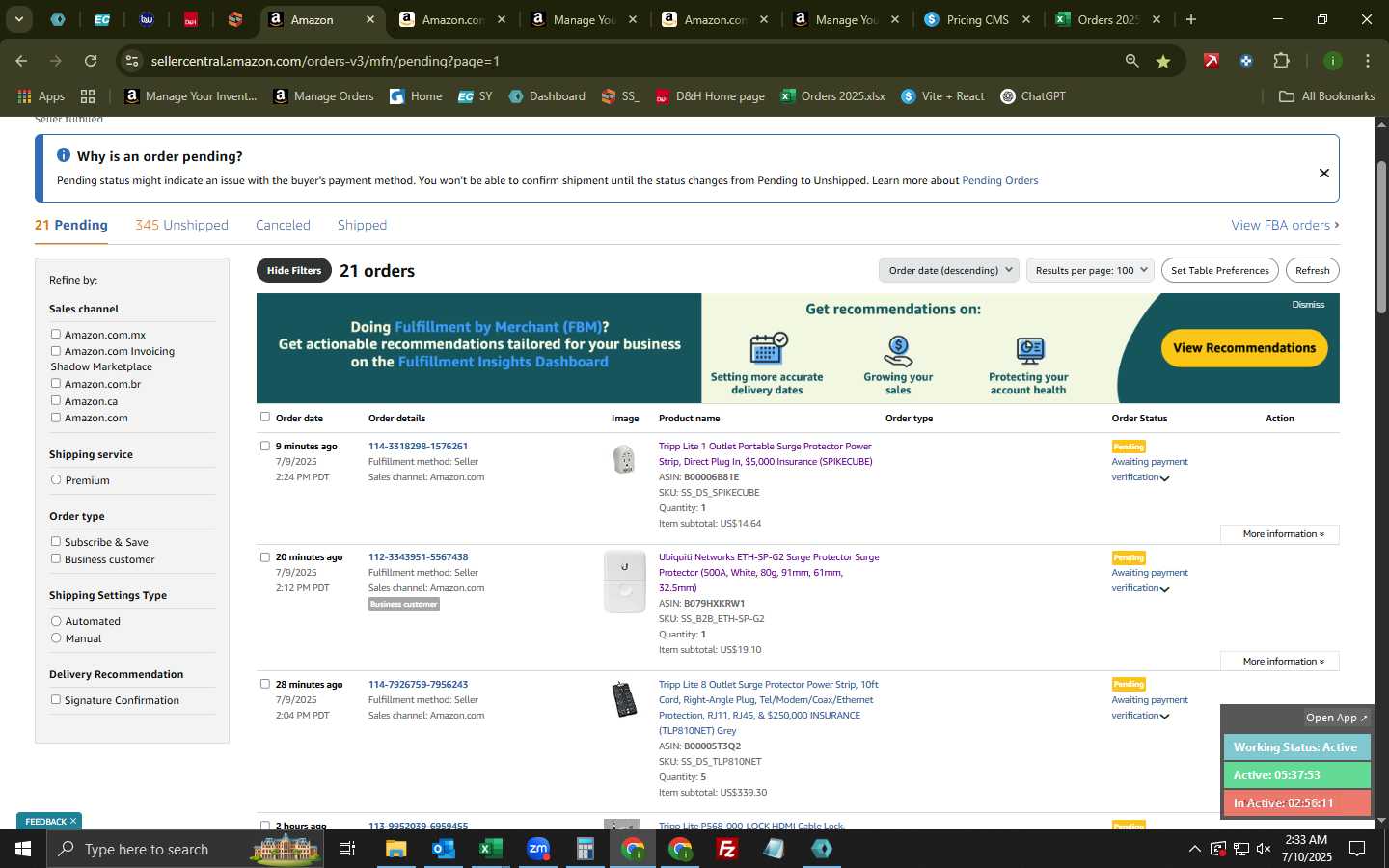Viewport: 1389px width, 868px height.
Task: Open Task View on the taskbar
Action: pyautogui.click(x=347, y=849)
